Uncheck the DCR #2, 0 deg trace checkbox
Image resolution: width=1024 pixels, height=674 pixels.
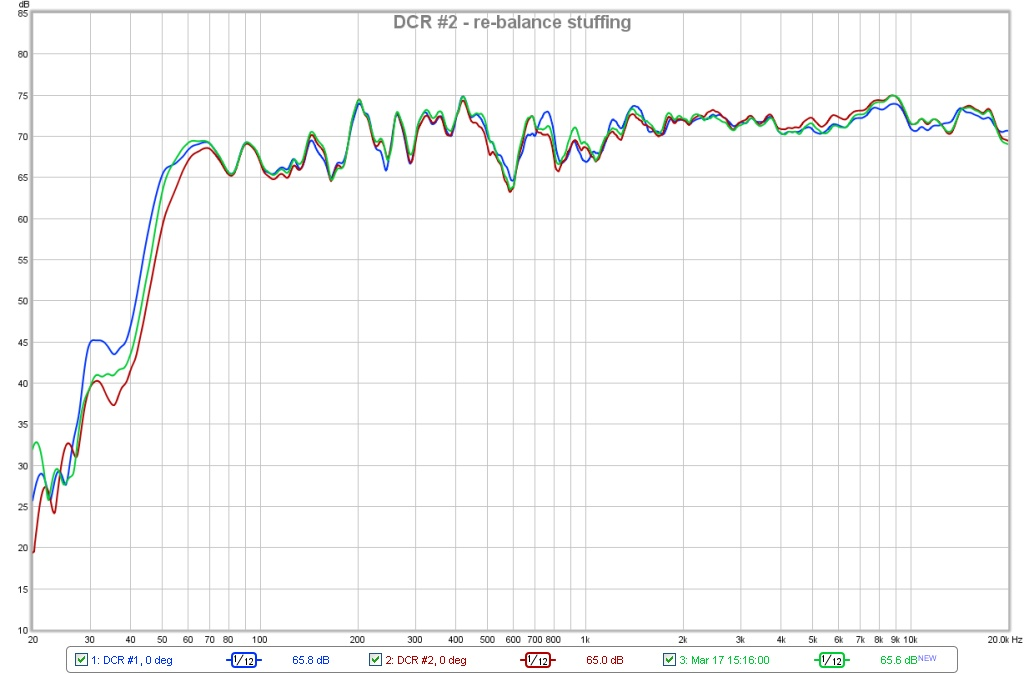[375, 660]
